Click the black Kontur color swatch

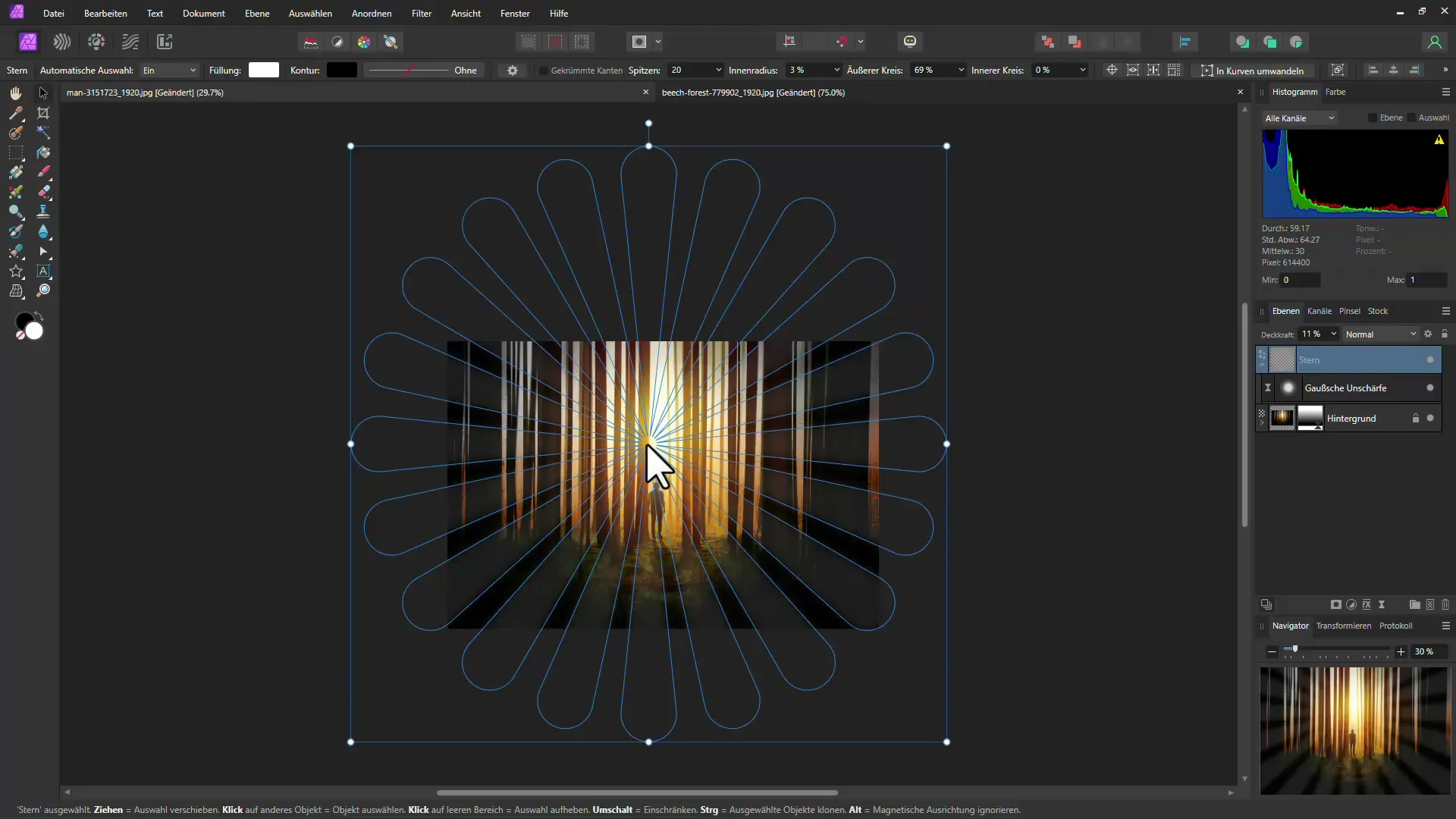tap(341, 71)
